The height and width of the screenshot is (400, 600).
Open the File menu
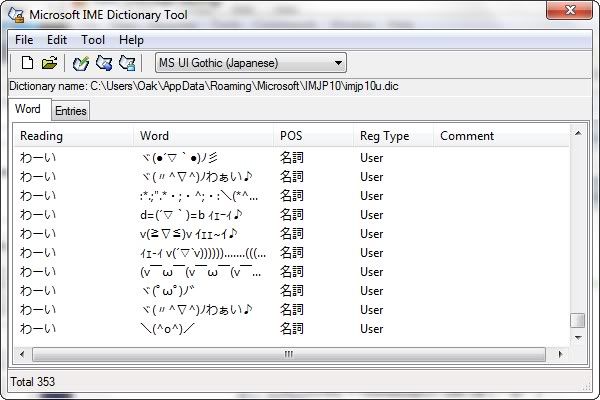point(24,40)
